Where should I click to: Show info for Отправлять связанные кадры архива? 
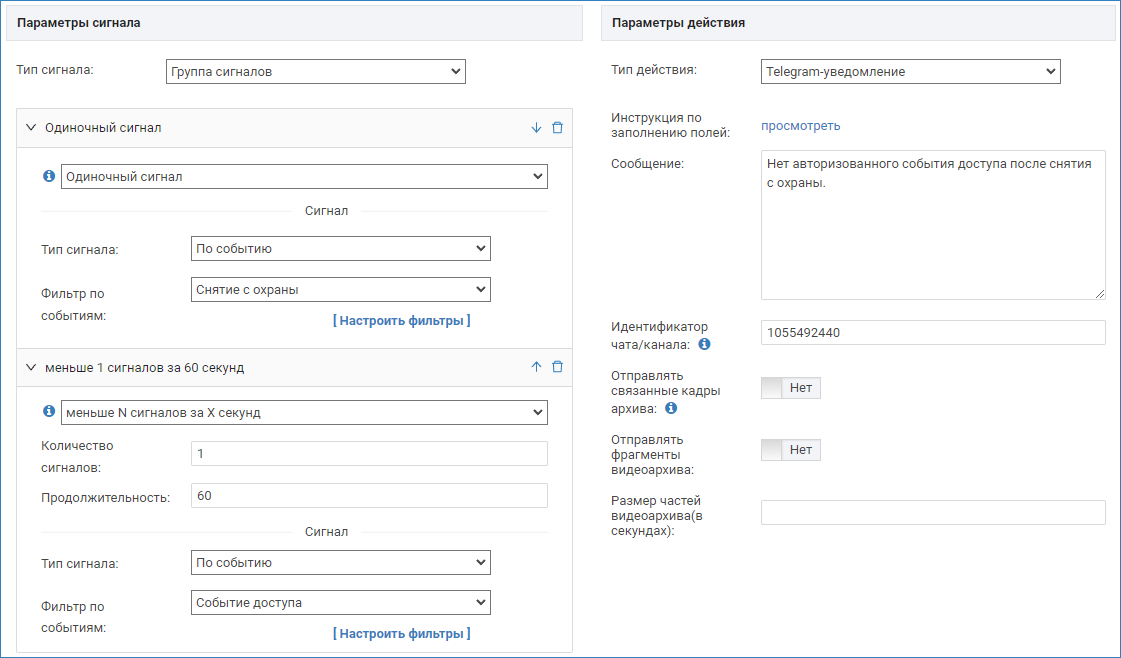click(671, 408)
